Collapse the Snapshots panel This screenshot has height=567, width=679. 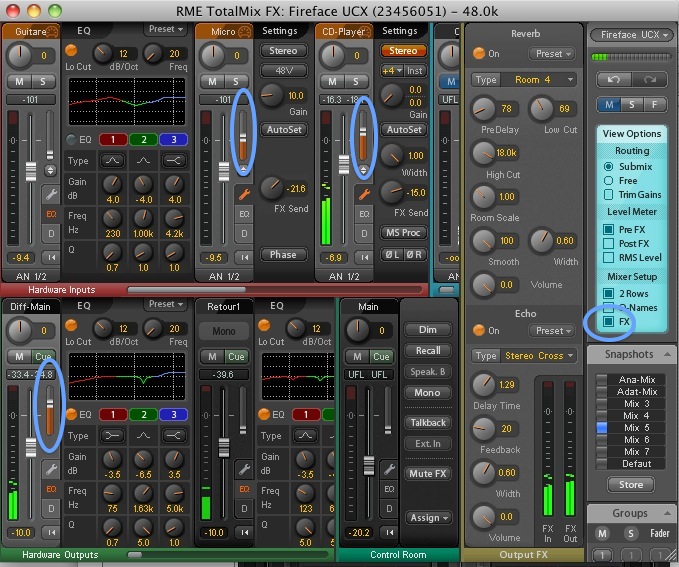[x=667, y=355]
